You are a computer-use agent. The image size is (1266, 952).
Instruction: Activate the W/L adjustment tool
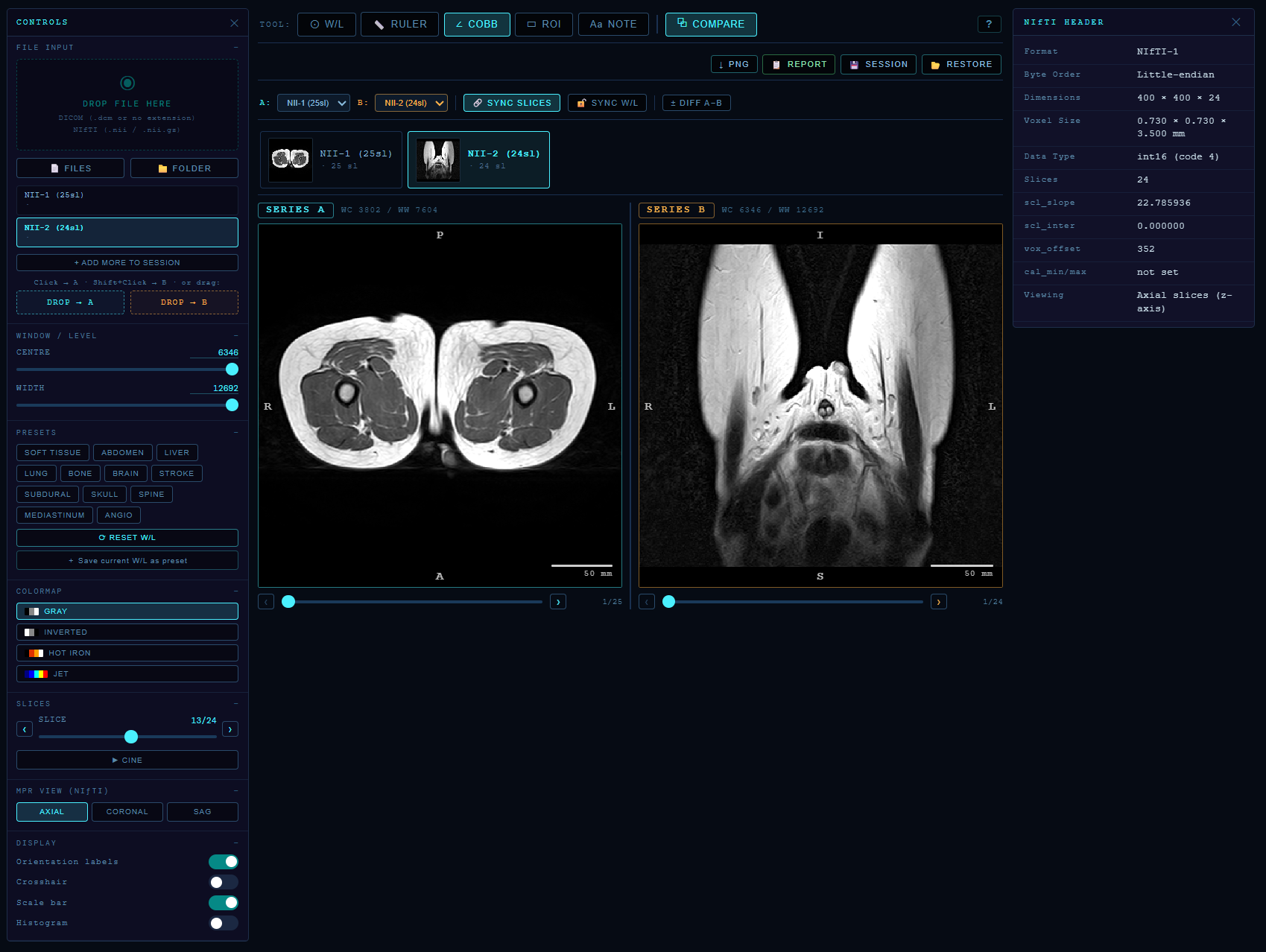coord(326,25)
